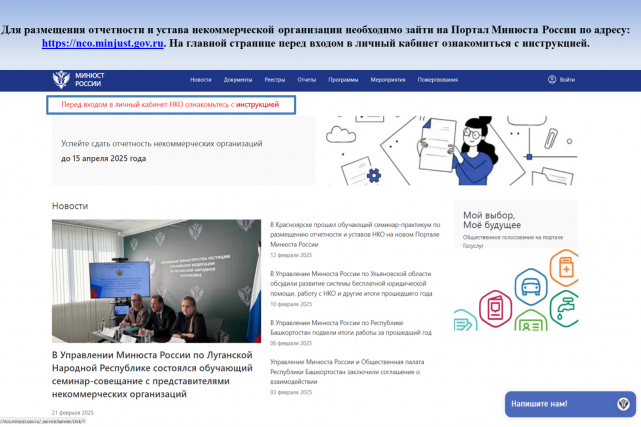The height and width of the screenshot is (427, 641).
Task: Open the Новости menu item
Action: pos(201,80)
